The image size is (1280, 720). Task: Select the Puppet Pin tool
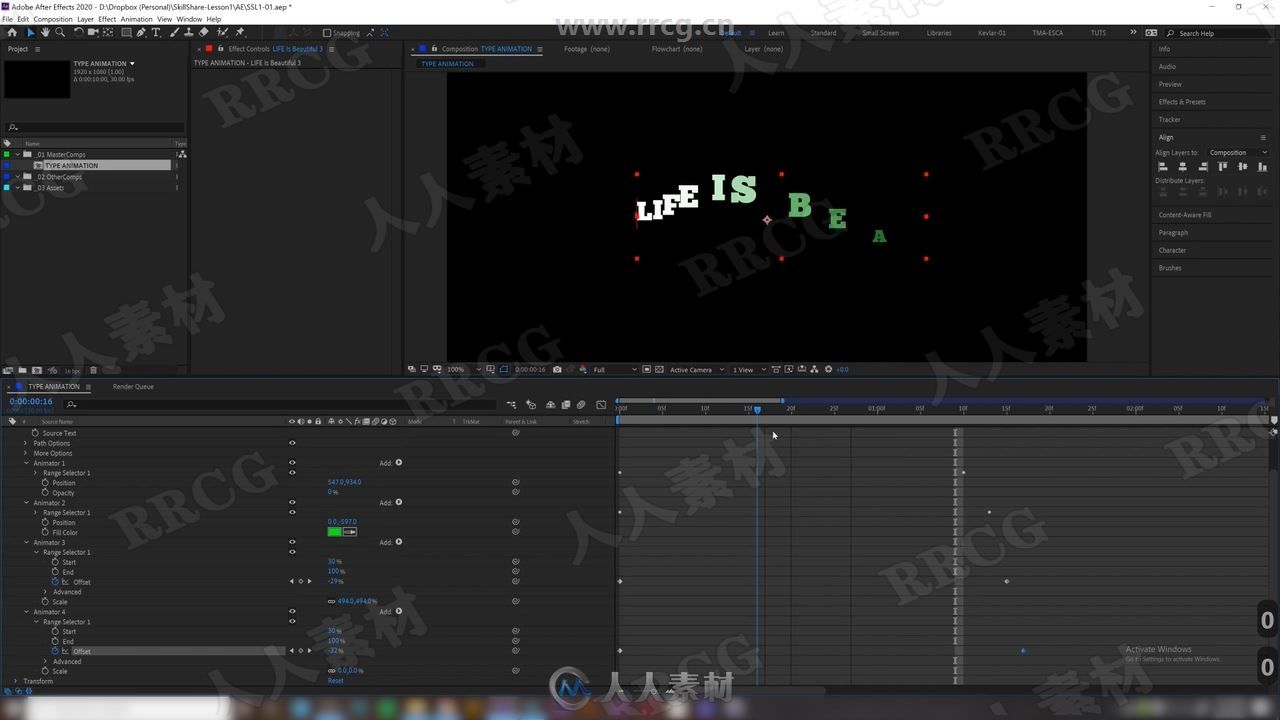pyautogui.click(x=240, y=32)
